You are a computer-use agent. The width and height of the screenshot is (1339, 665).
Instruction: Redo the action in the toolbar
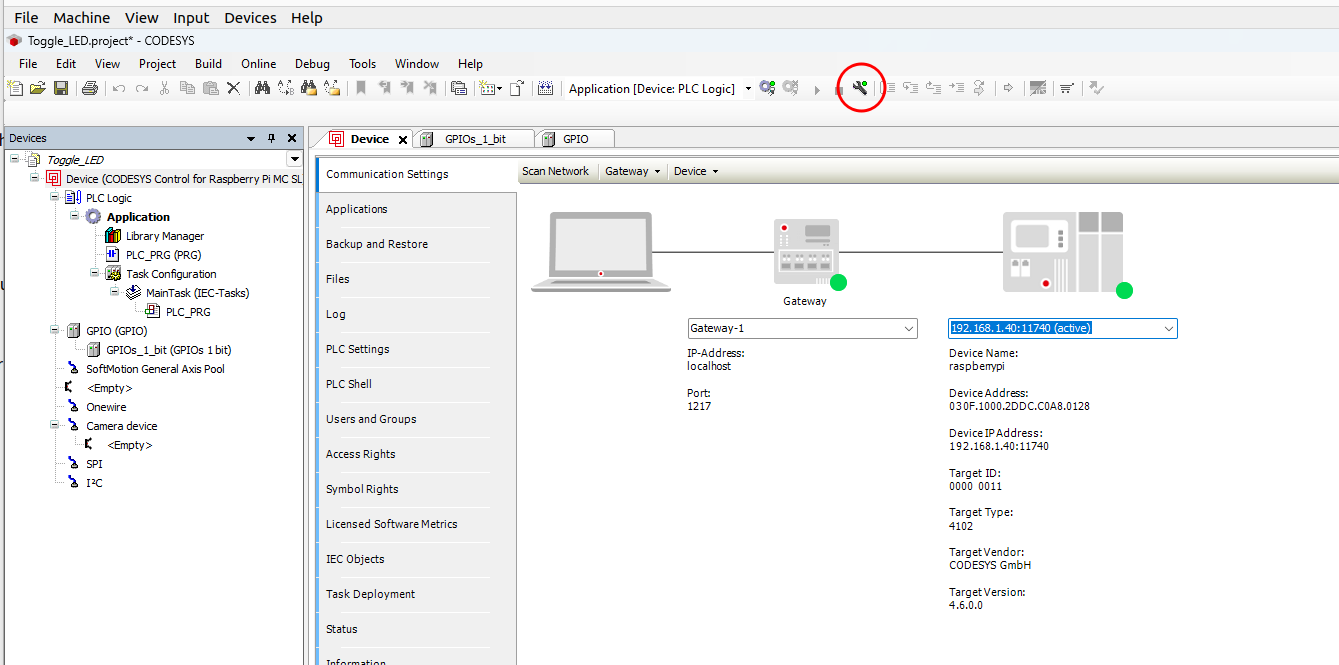point(142,88)
